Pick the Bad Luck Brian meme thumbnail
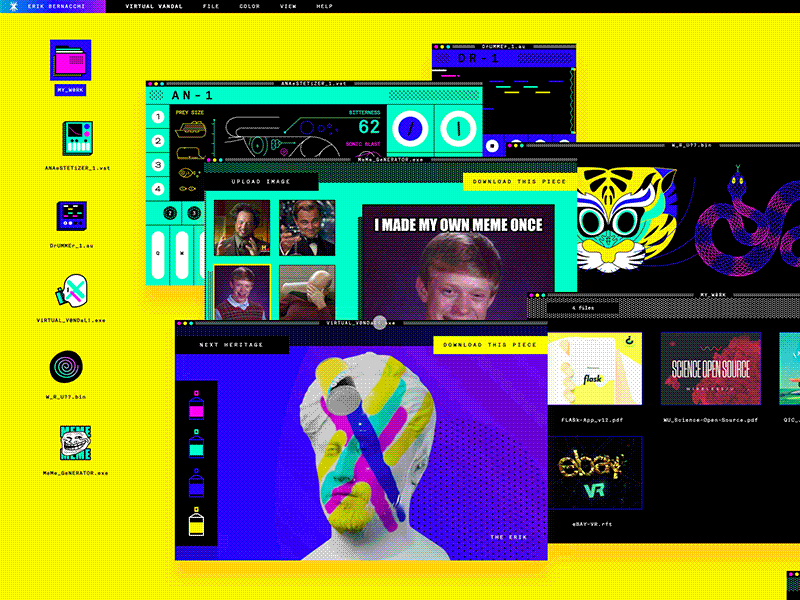800x600 pixels. click(242, 292)
